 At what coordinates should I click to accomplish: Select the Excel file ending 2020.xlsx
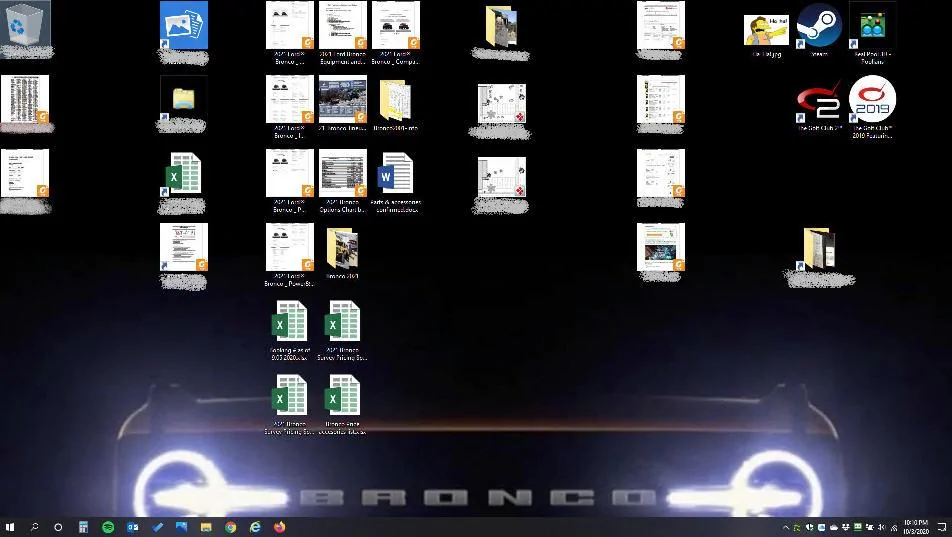tap(290, 329)
